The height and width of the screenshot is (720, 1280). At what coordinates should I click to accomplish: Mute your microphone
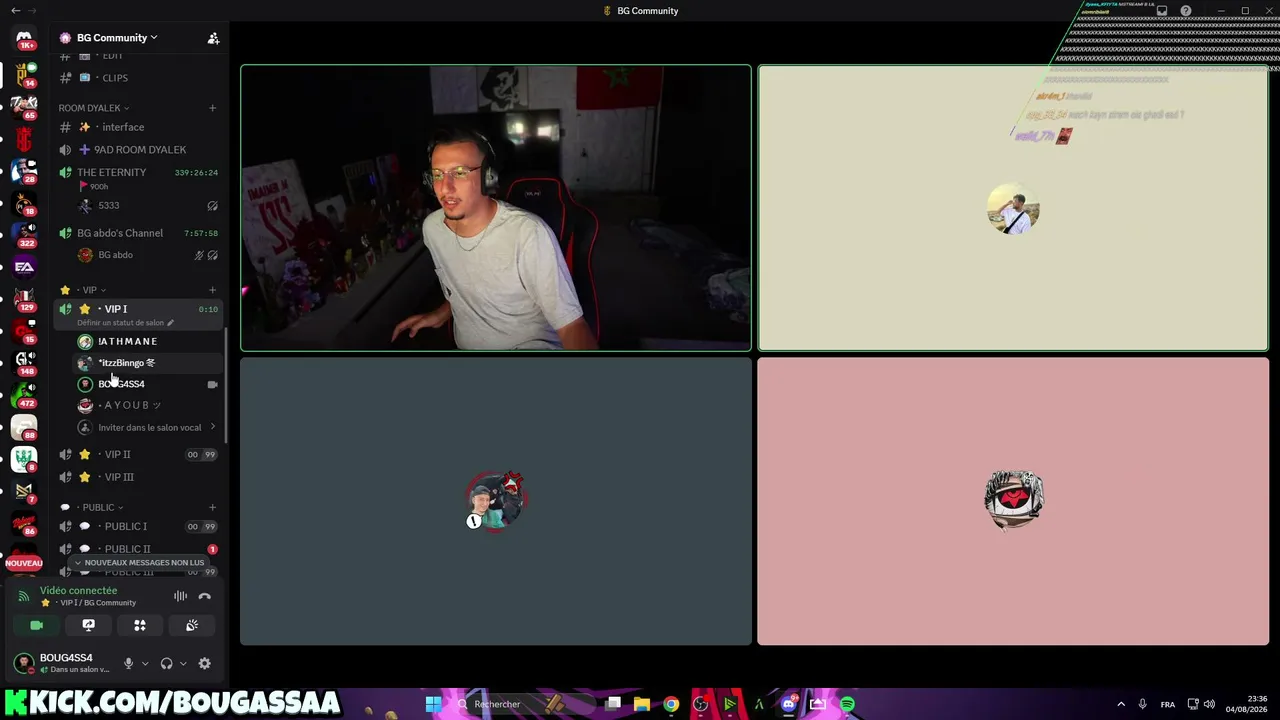click(x=128, y=663)
